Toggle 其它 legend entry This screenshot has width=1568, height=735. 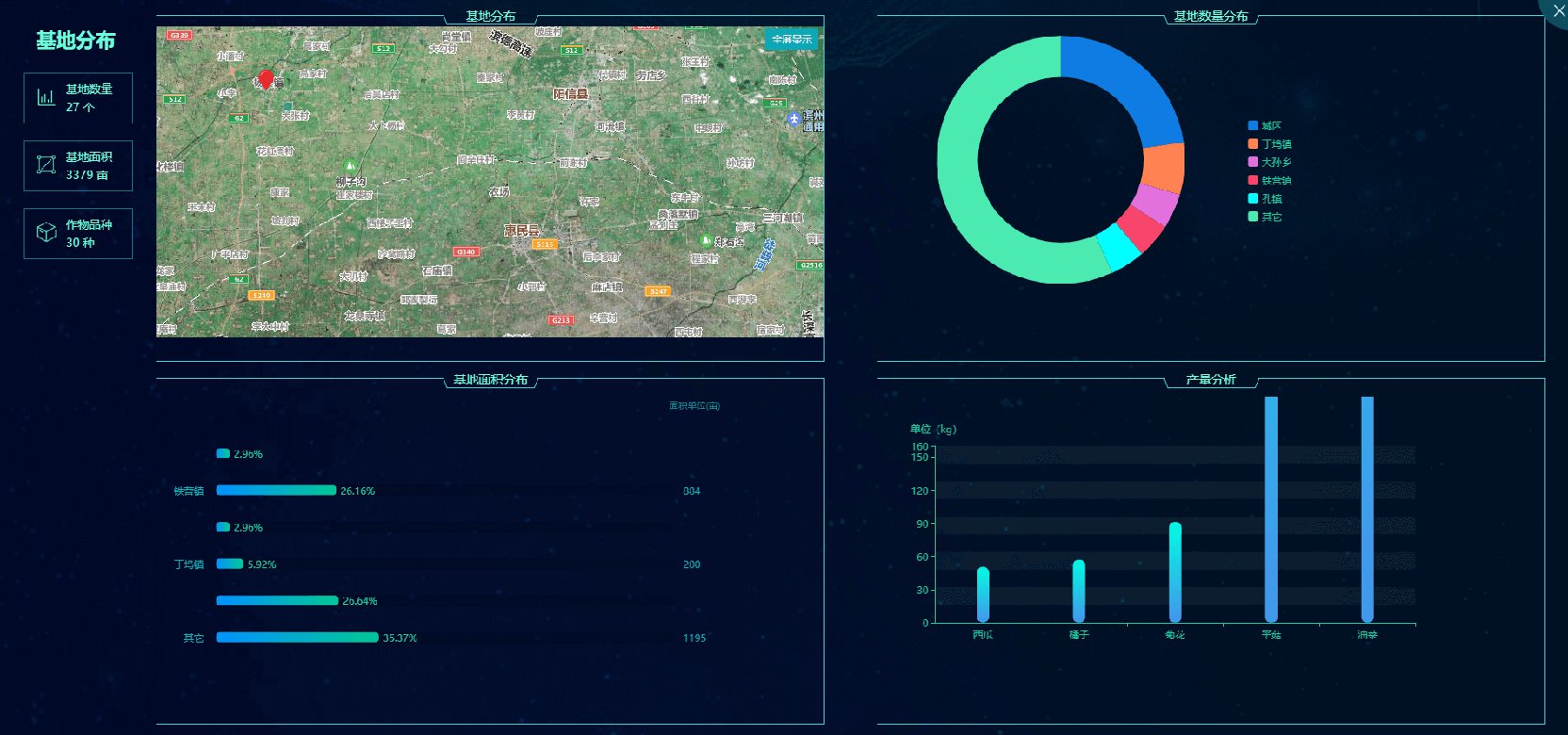1265,217
